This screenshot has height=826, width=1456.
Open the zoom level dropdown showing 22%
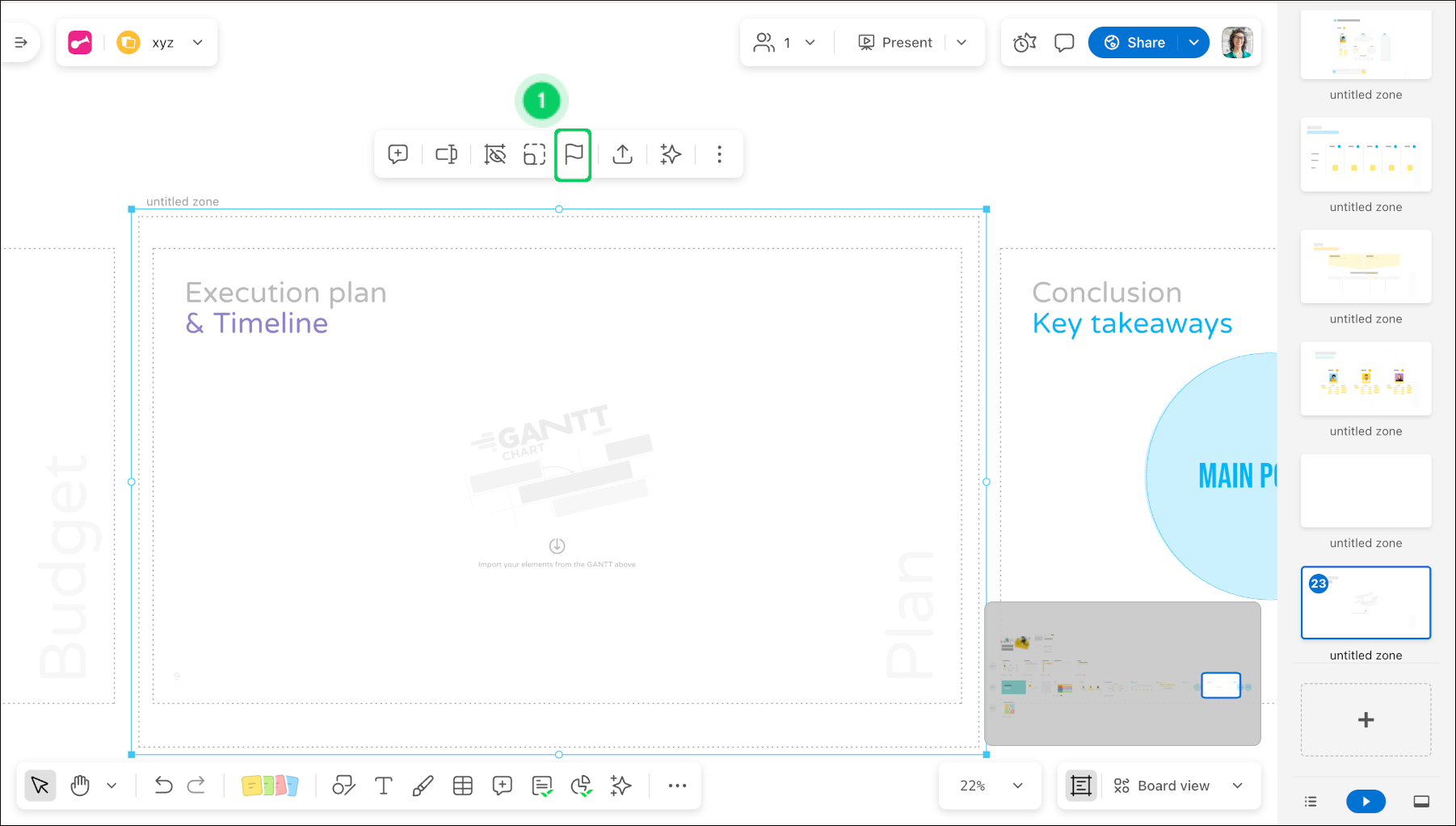tap(989, 785)
